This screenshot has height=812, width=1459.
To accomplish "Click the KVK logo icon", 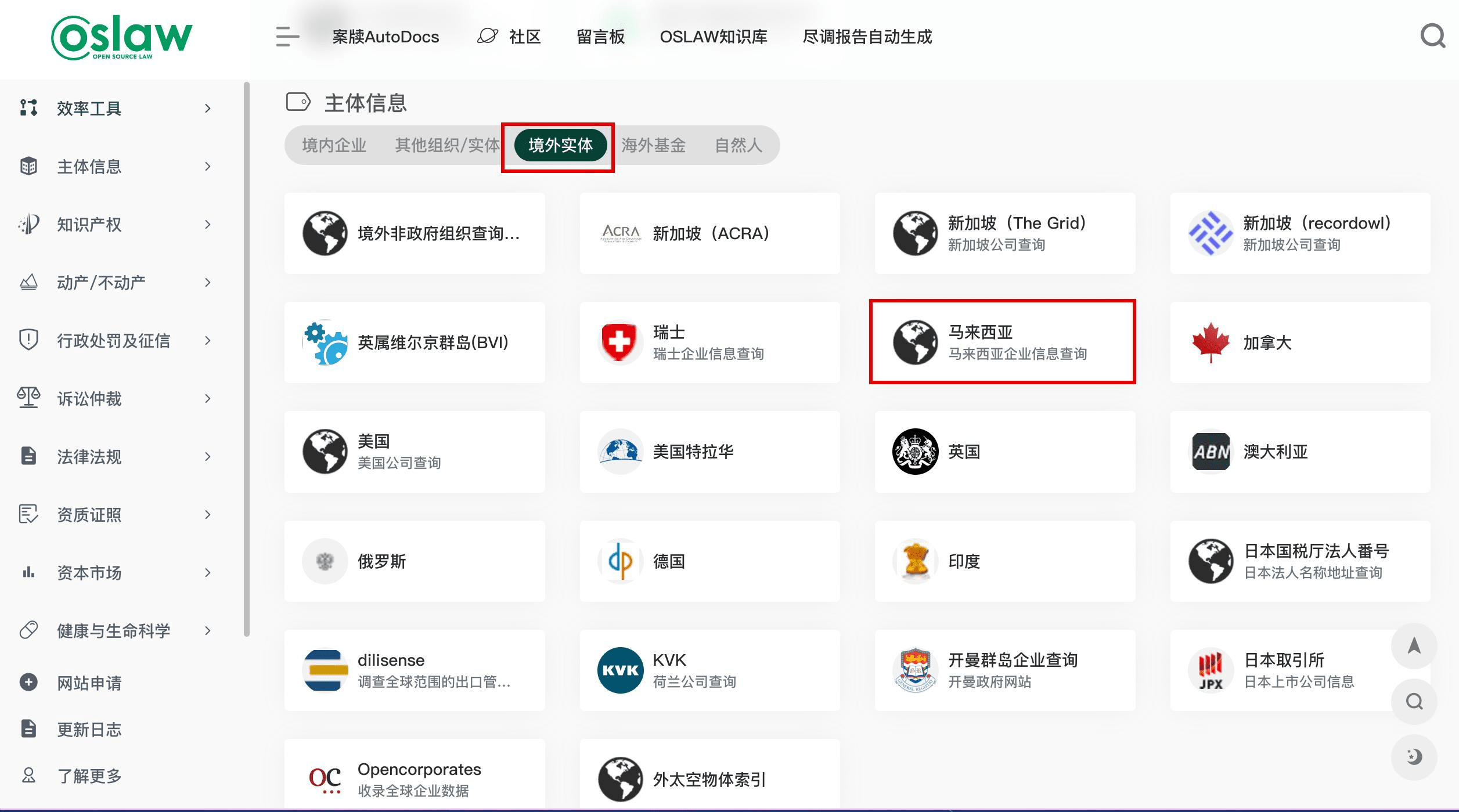I will [620, 670].
